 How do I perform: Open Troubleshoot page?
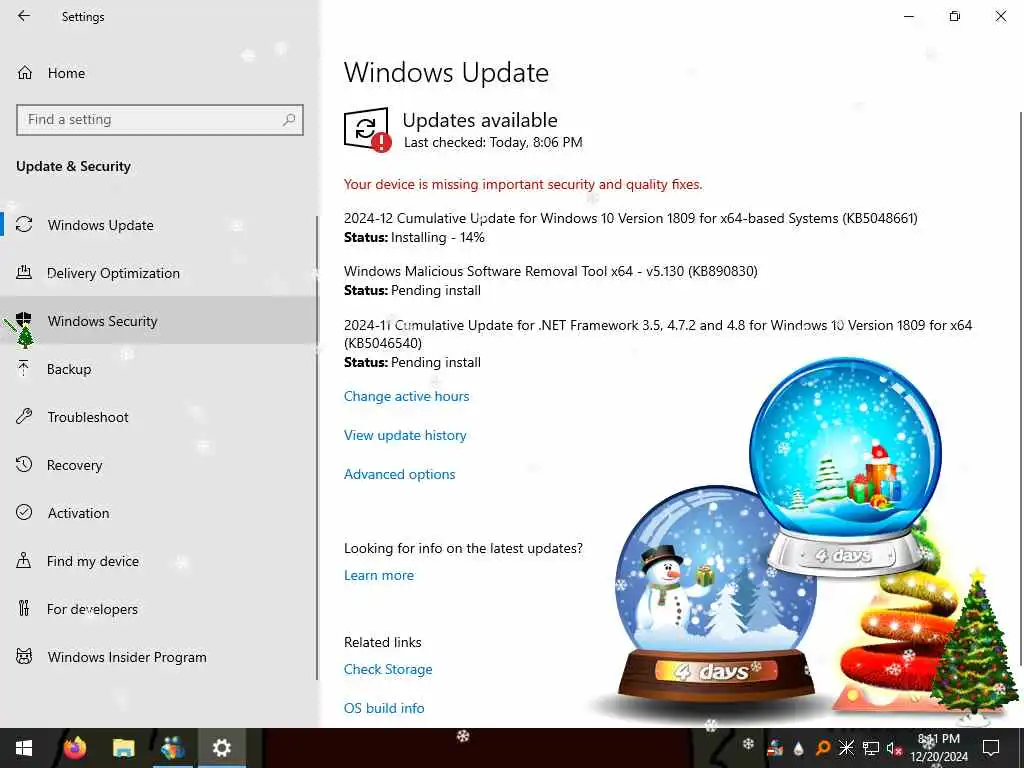pyautogui.click(x=160, y=417)
